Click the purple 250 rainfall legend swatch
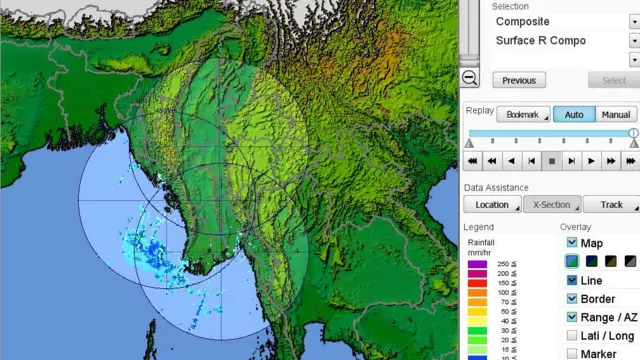The width and height of the screenshot is (640, 360). [477, 264]
